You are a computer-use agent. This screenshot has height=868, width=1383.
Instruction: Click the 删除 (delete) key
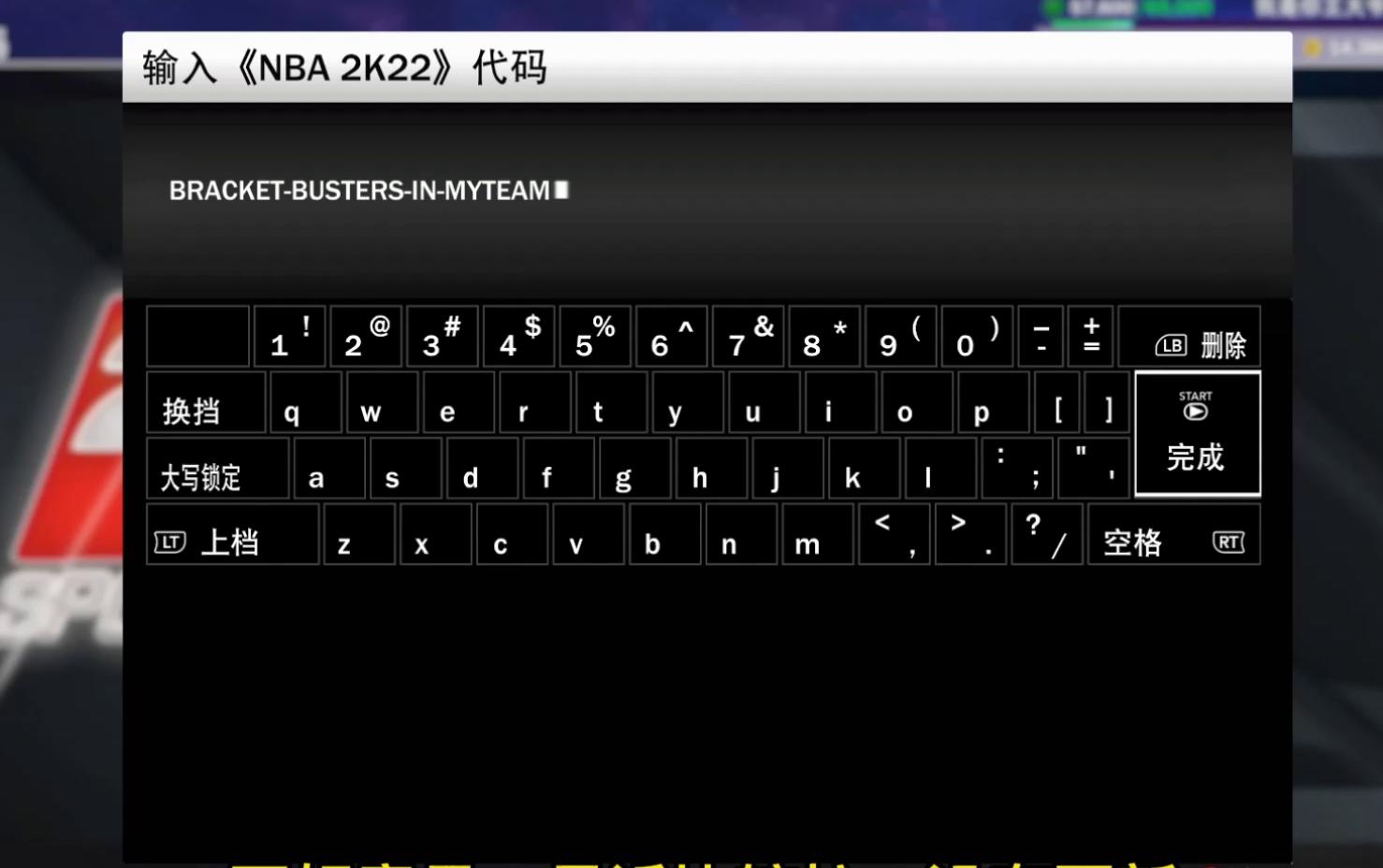1189,337
